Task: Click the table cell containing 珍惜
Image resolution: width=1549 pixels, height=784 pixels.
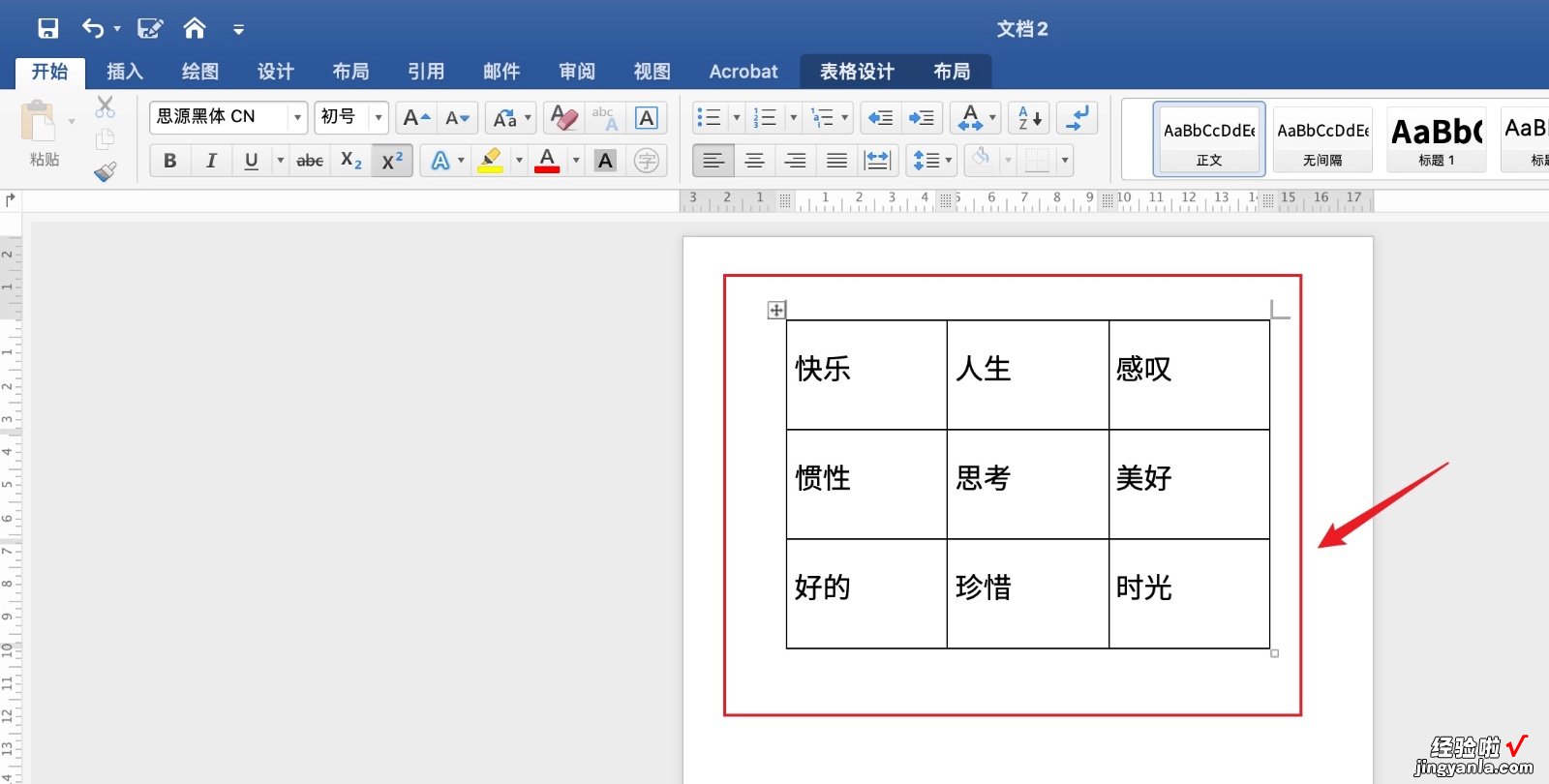Action: coord(1027,593)
